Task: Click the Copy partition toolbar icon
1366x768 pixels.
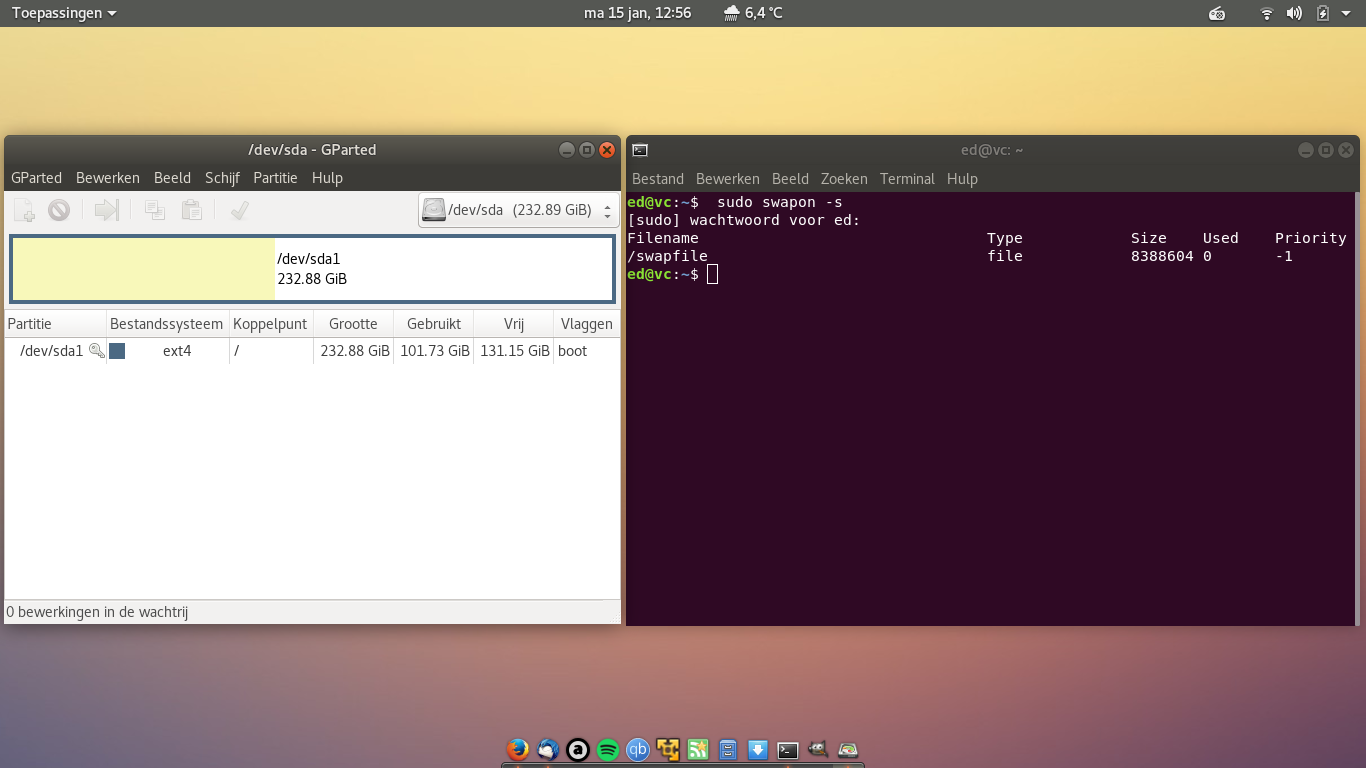Action: (155, 210)
